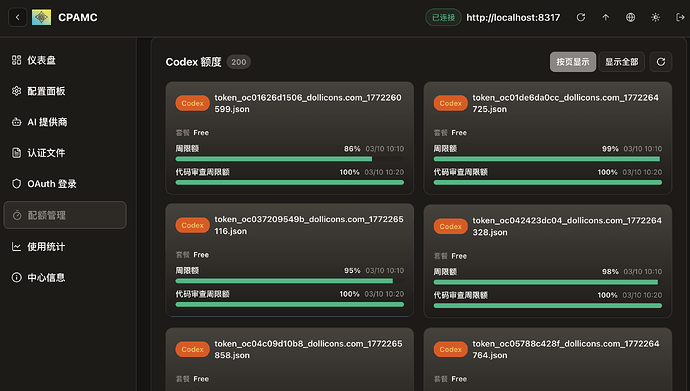Click the 仪表盘 grid icon
The image size is (690, 391).
[16, 60]
